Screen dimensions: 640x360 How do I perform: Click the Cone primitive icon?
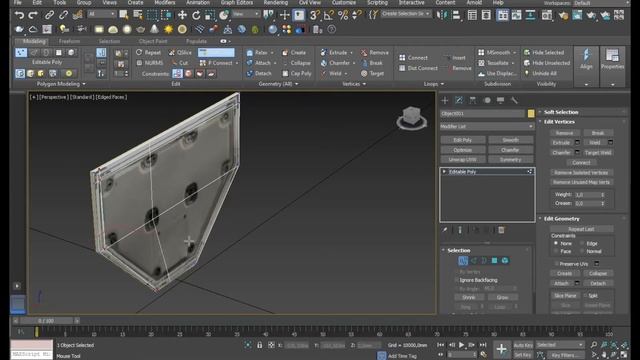(x=154, y=29)
